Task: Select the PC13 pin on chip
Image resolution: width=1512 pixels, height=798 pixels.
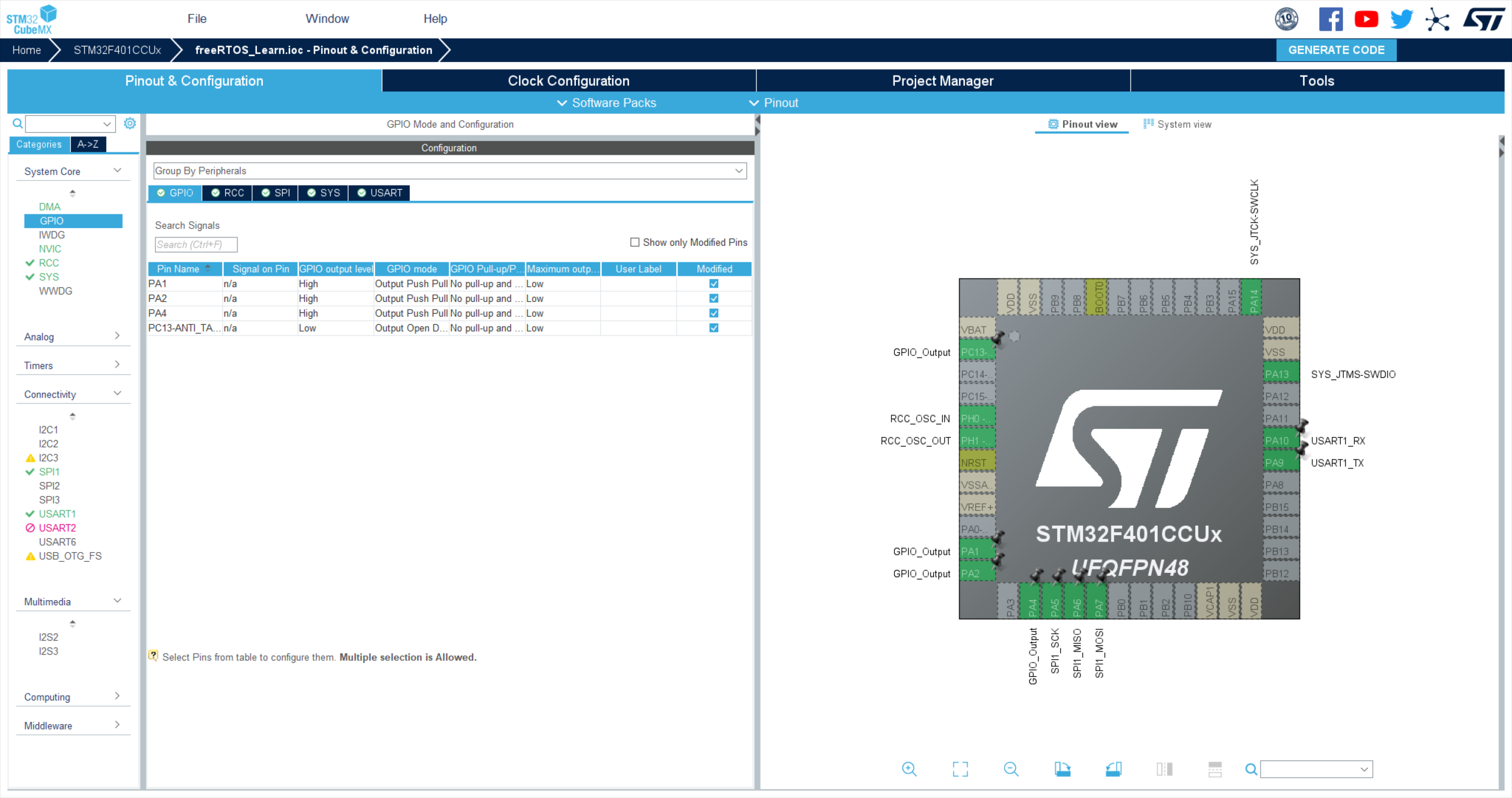Action: [x=977, y=352]
